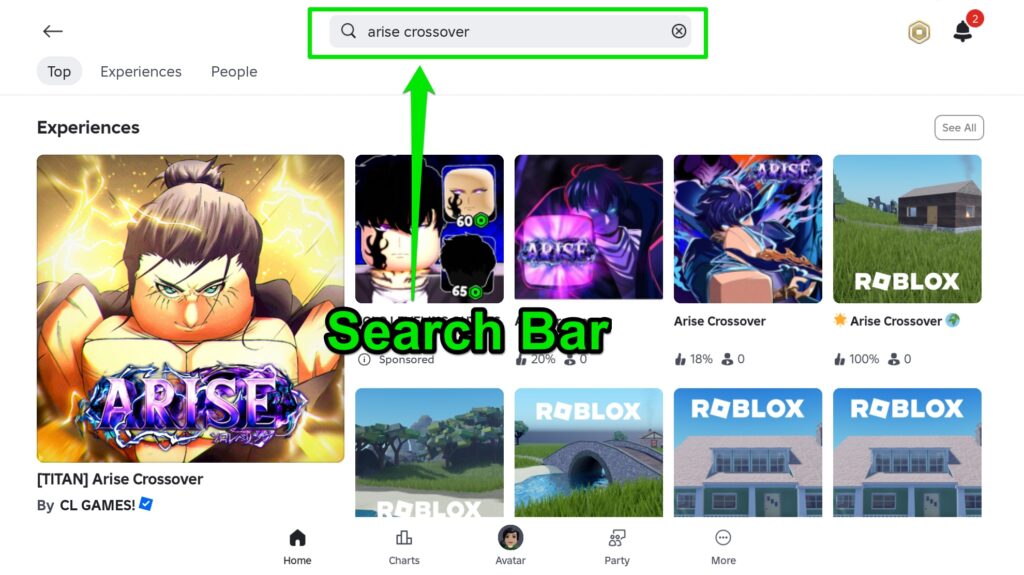Open the Avatar profile icon
Image resolution: width=1024 pixels, height=575 pixels.
[510, 538]
